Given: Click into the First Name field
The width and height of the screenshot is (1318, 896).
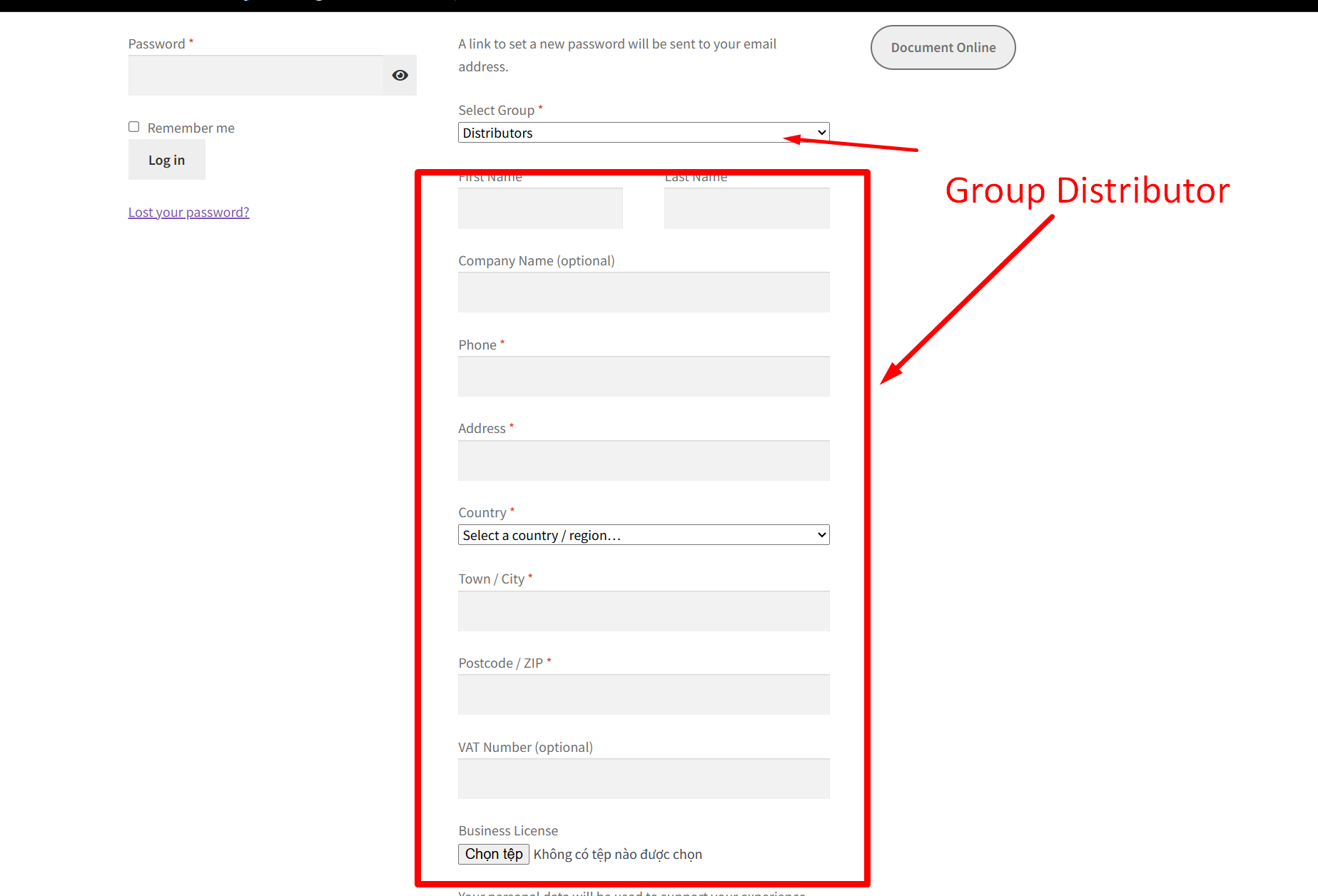Looking at the screenshot, I should pyautogui.click(x=539, y=208).
